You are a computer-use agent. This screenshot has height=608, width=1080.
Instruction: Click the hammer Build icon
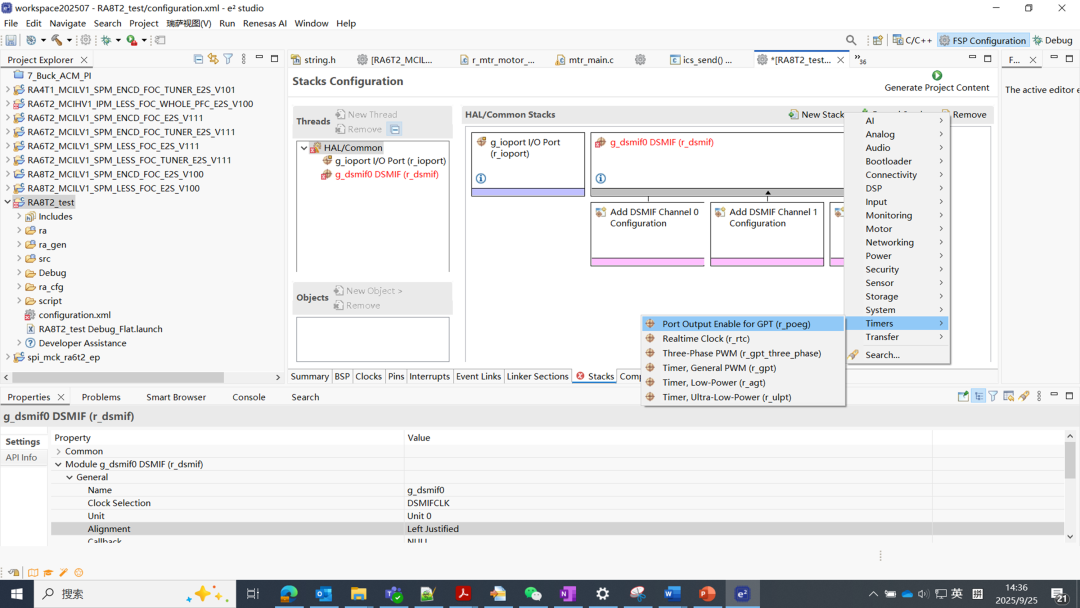point(57,40)
